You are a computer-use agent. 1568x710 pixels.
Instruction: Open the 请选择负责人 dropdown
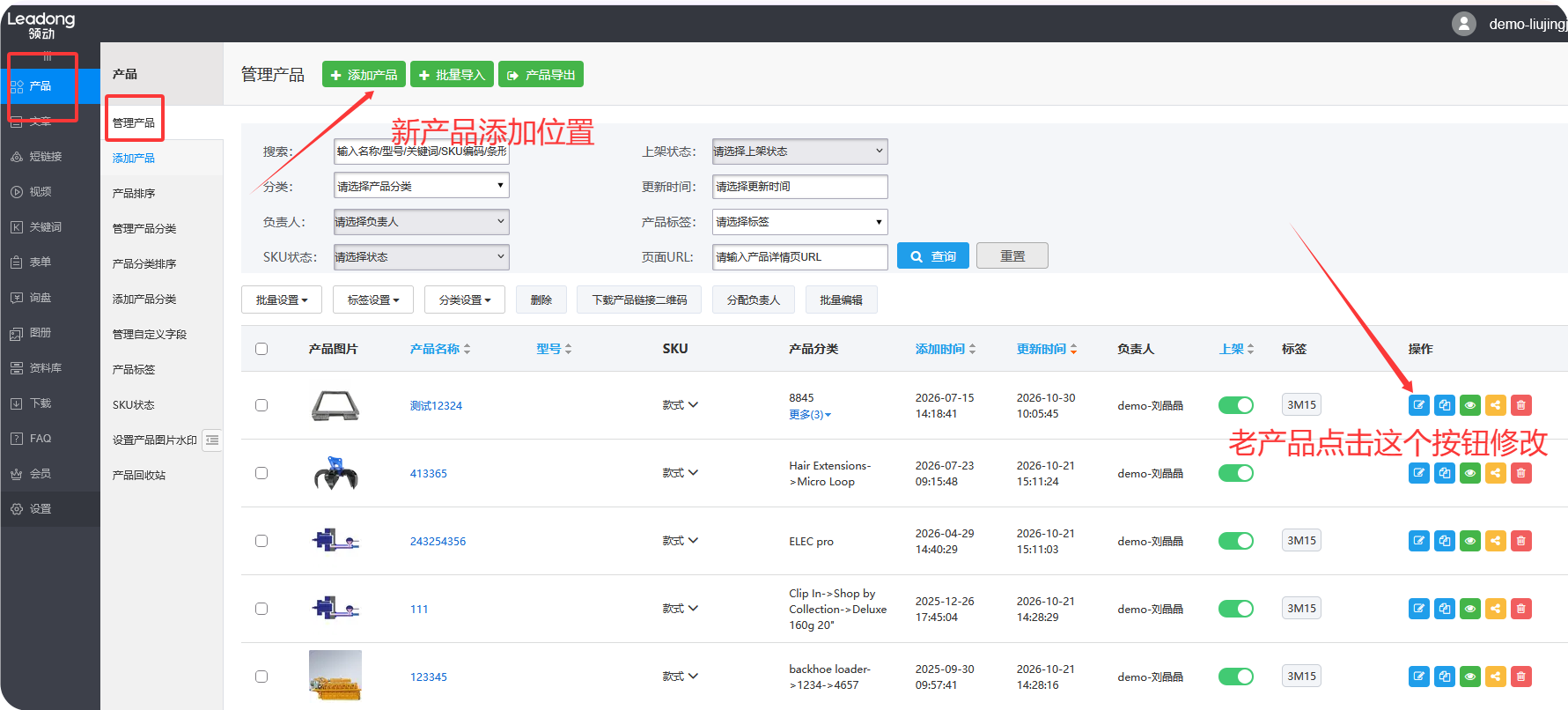pyautogui.click(x=422, y=222)
